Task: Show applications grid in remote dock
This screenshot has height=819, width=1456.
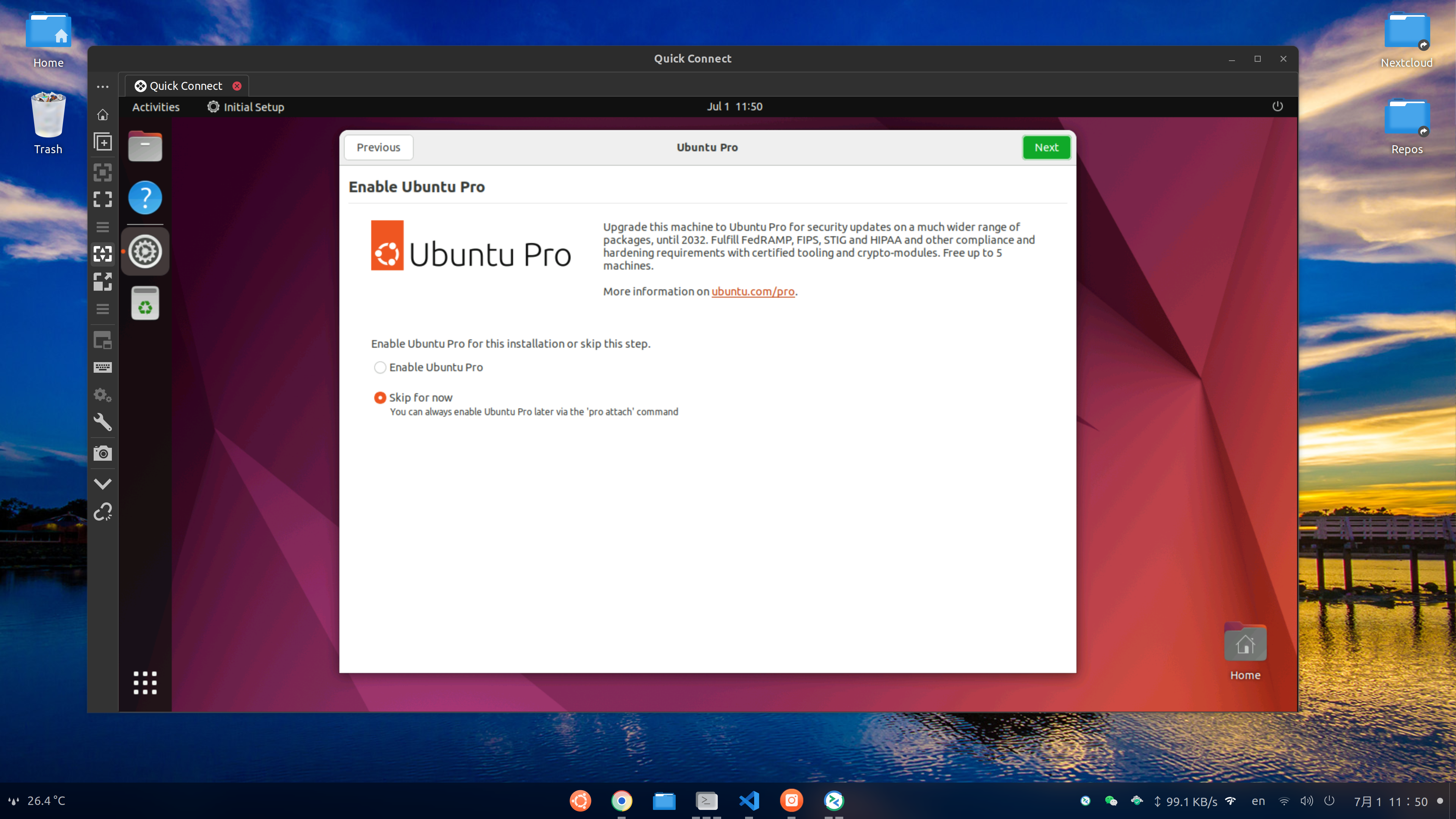Action: click(x=145, y=682)
